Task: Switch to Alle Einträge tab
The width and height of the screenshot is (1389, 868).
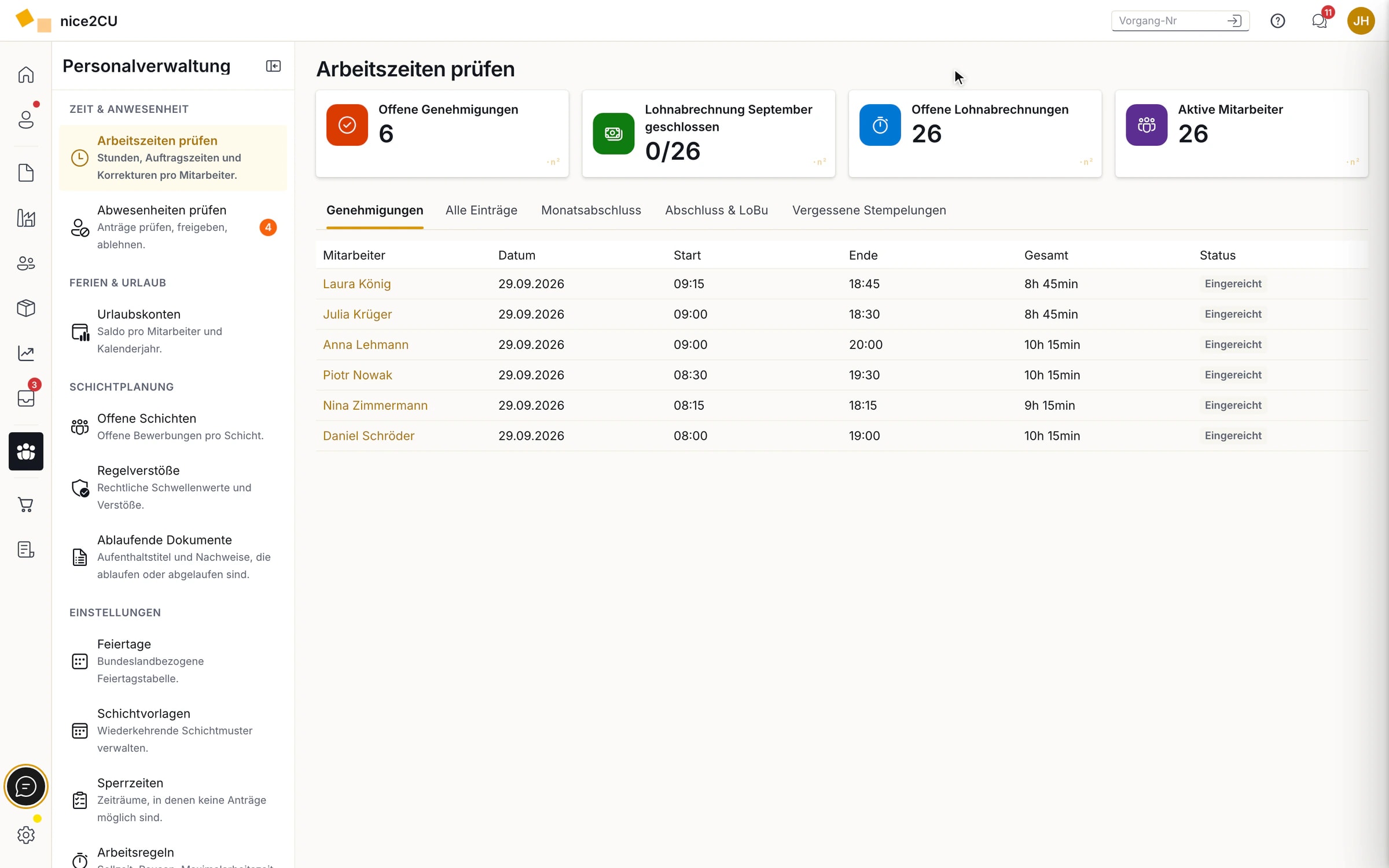Action: pos(481,210)
